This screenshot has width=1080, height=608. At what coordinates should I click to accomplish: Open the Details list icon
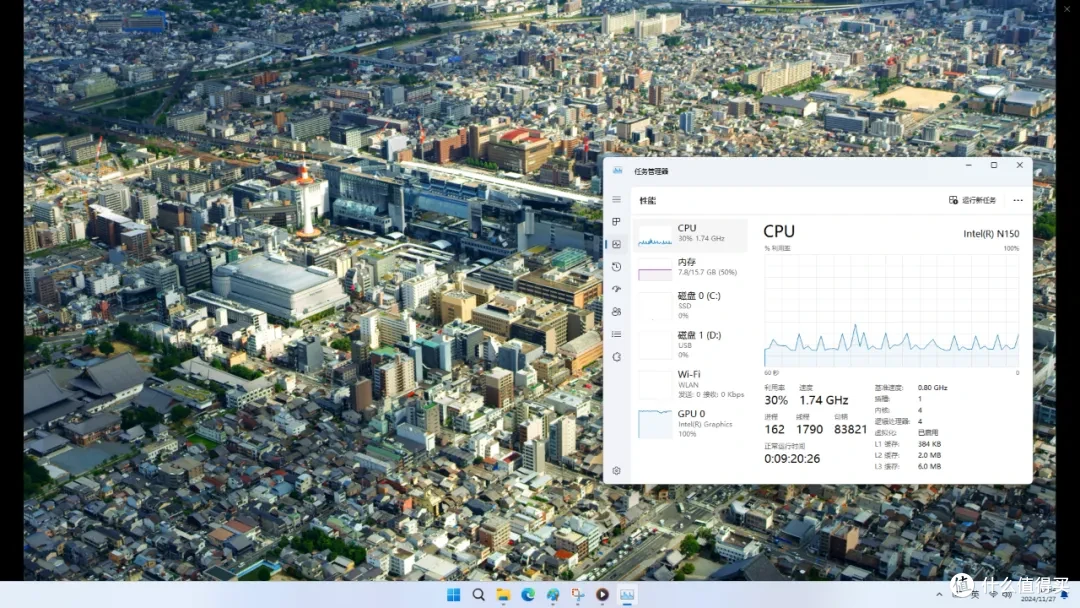click(616, 335)
